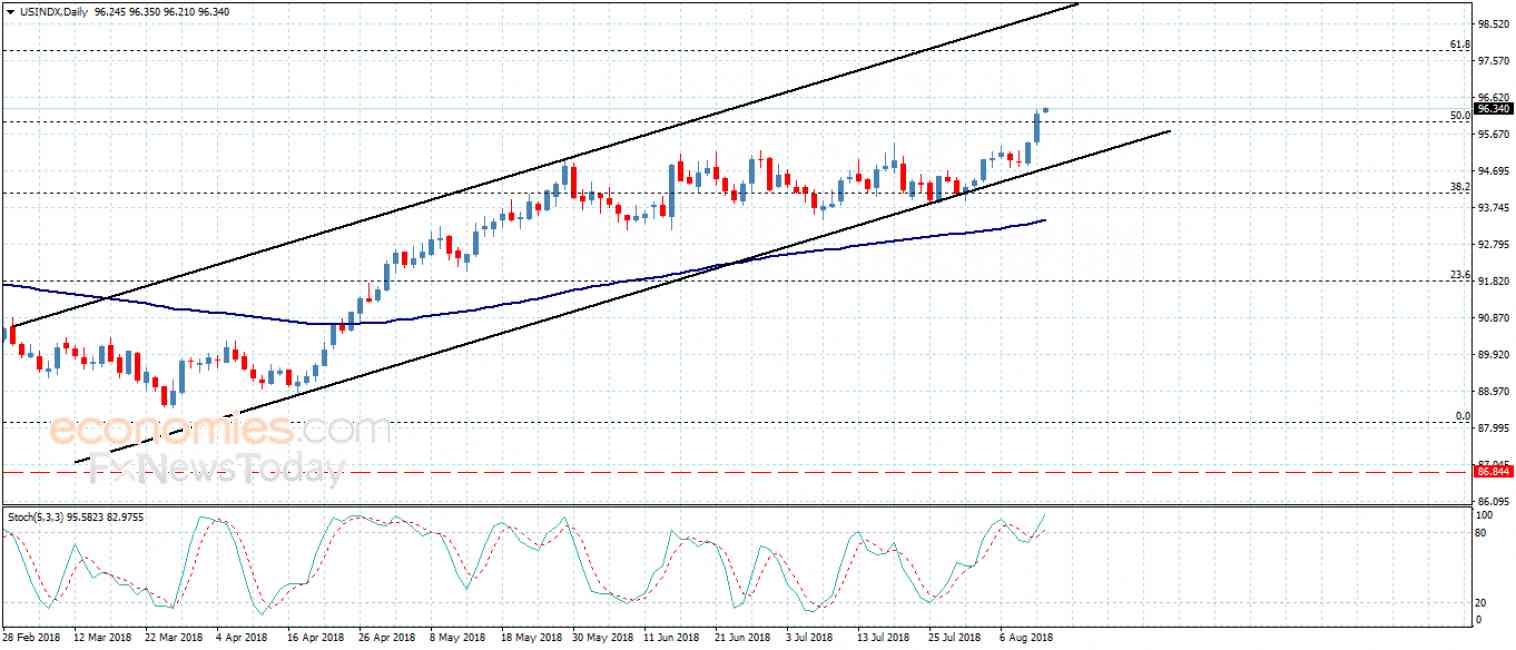Click the 61.8 Fibonacci level label
Viewport: 1516px width, 650px height.
pyautogui.click(x=1460, y=44)
